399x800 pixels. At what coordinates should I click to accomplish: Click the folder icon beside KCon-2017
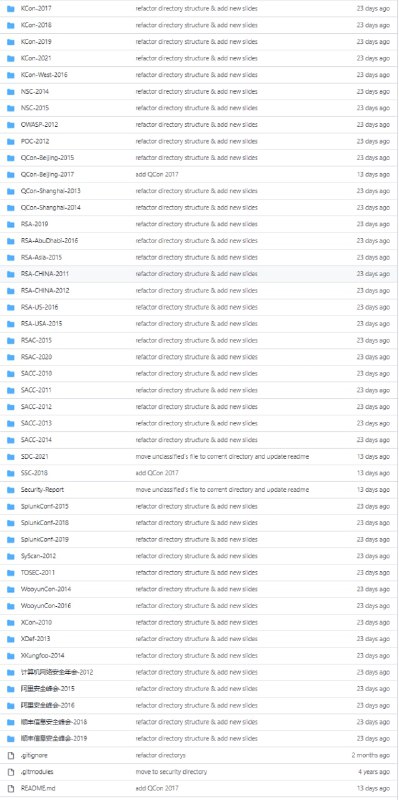[x=11, y=9]
